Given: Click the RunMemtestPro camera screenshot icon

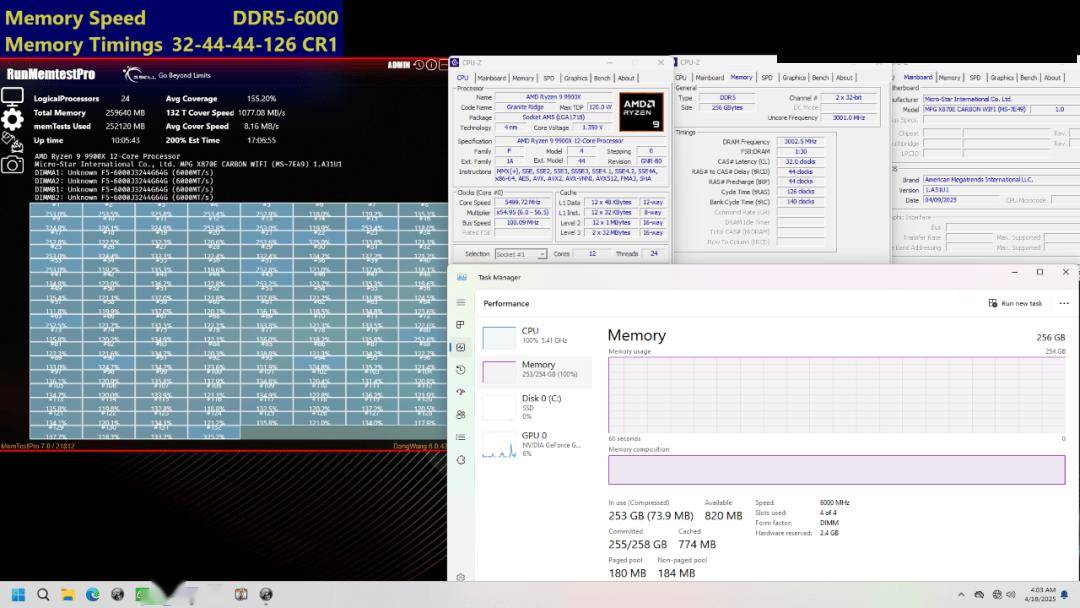Looking at the screenshot, I should 12,164.
